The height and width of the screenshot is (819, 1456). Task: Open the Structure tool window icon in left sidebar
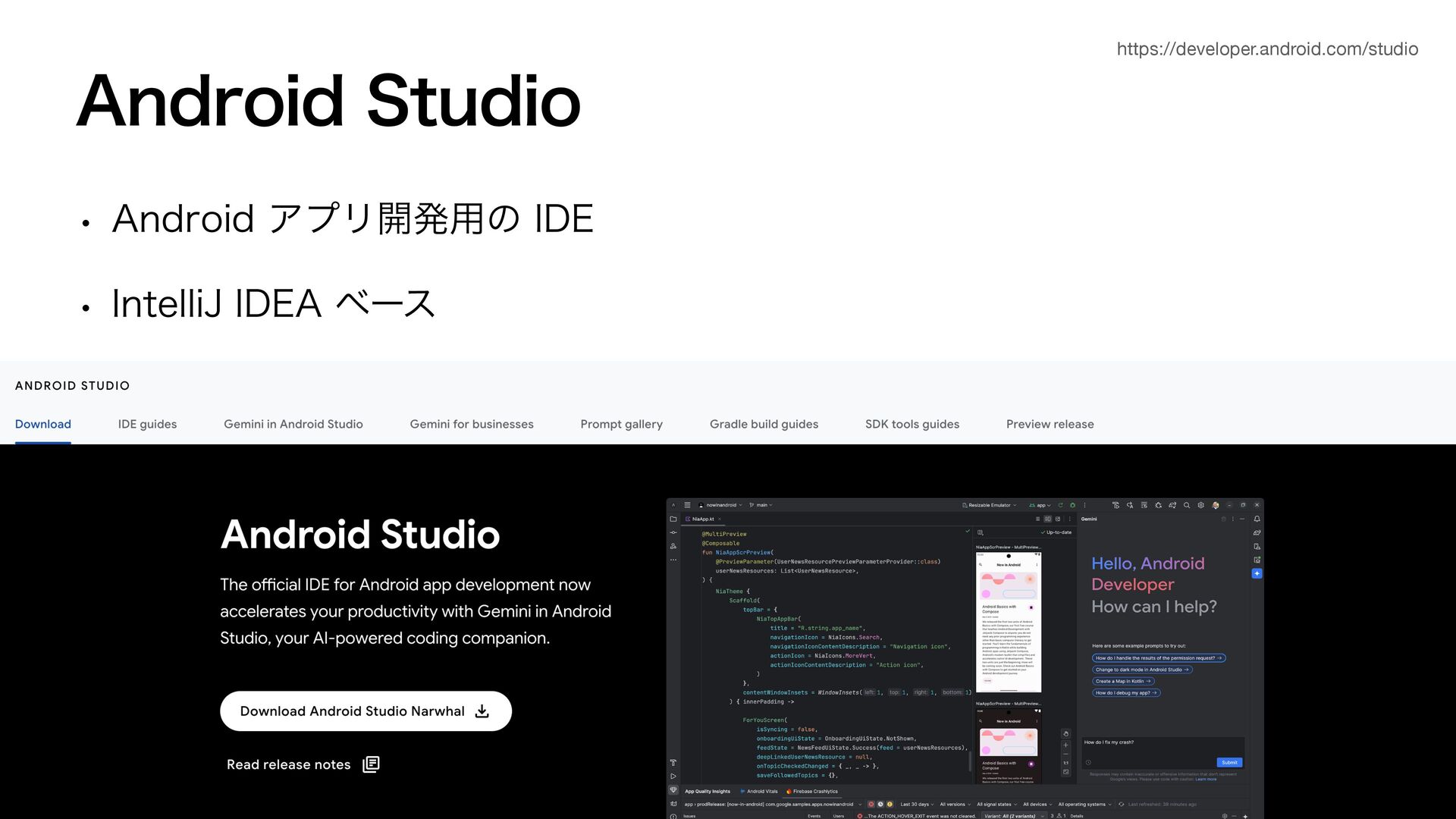pyautogui.click(x=673, y=546)
